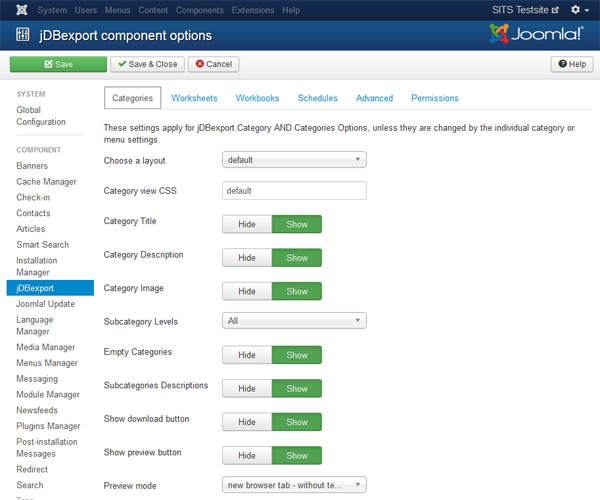The height and width of the screenshot is (500, 600).
Task: Open the settings gear menu
Action: tap(578, 10)
